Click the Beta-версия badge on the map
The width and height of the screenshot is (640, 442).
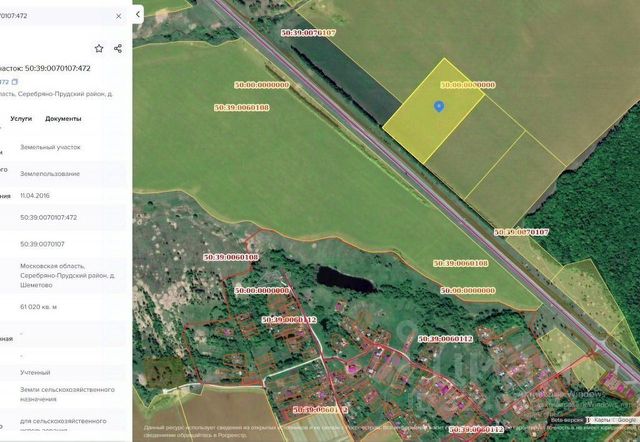point(567,420)
